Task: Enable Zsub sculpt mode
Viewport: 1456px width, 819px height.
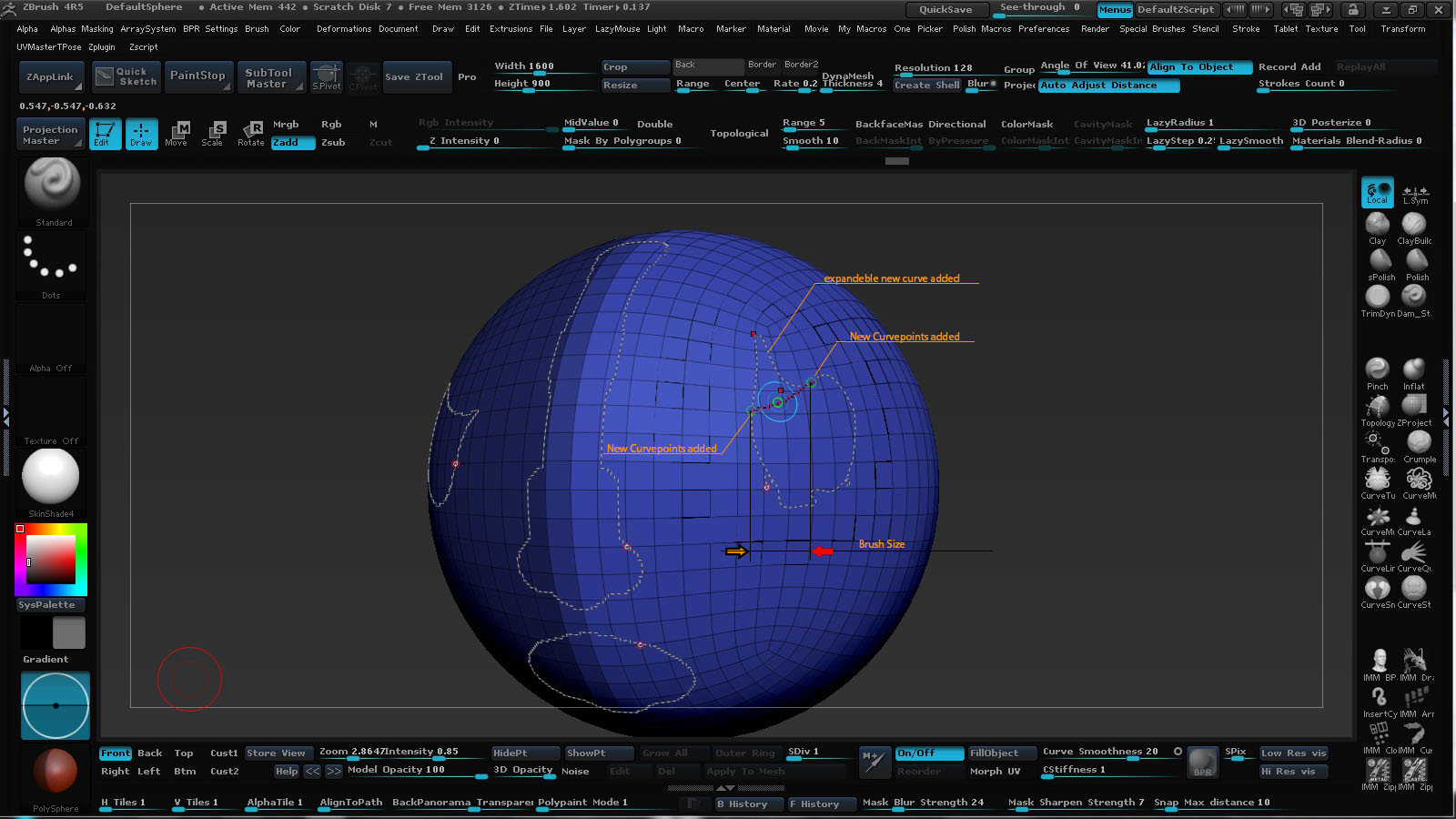Action: (333, 142)
